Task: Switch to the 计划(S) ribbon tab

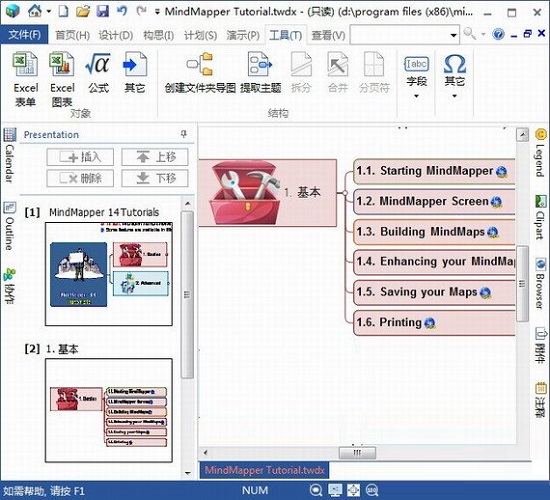Action: (x=201, y=35)
